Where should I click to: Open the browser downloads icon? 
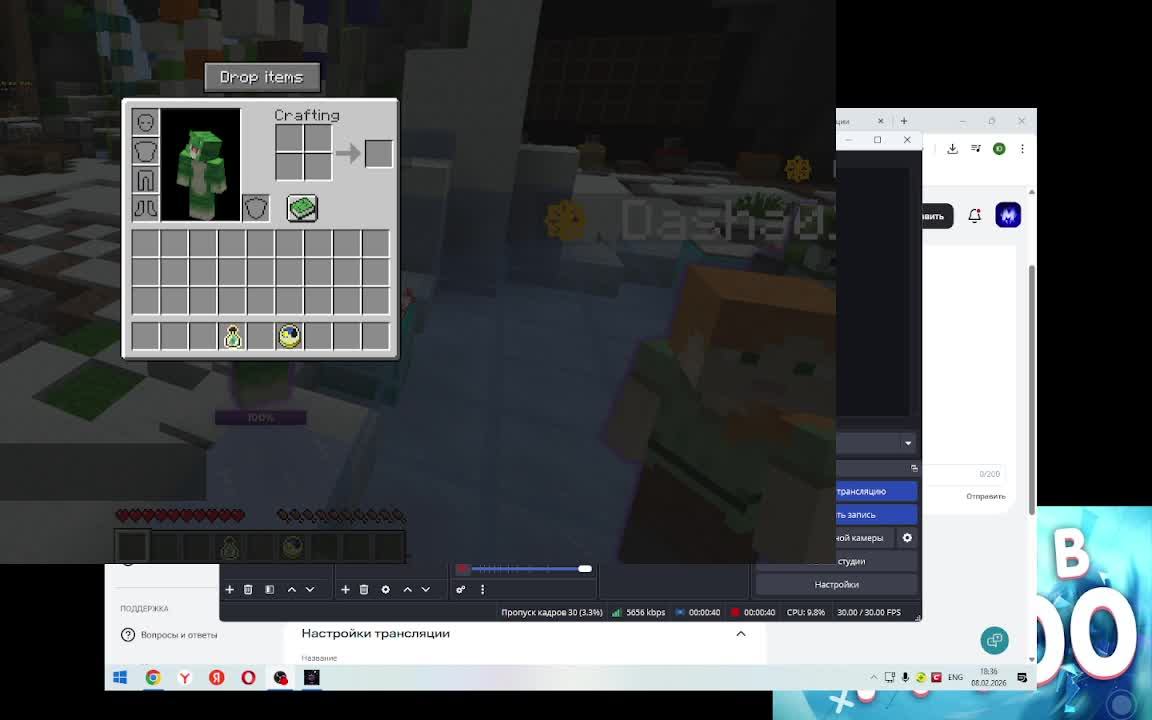pos(952,148)
